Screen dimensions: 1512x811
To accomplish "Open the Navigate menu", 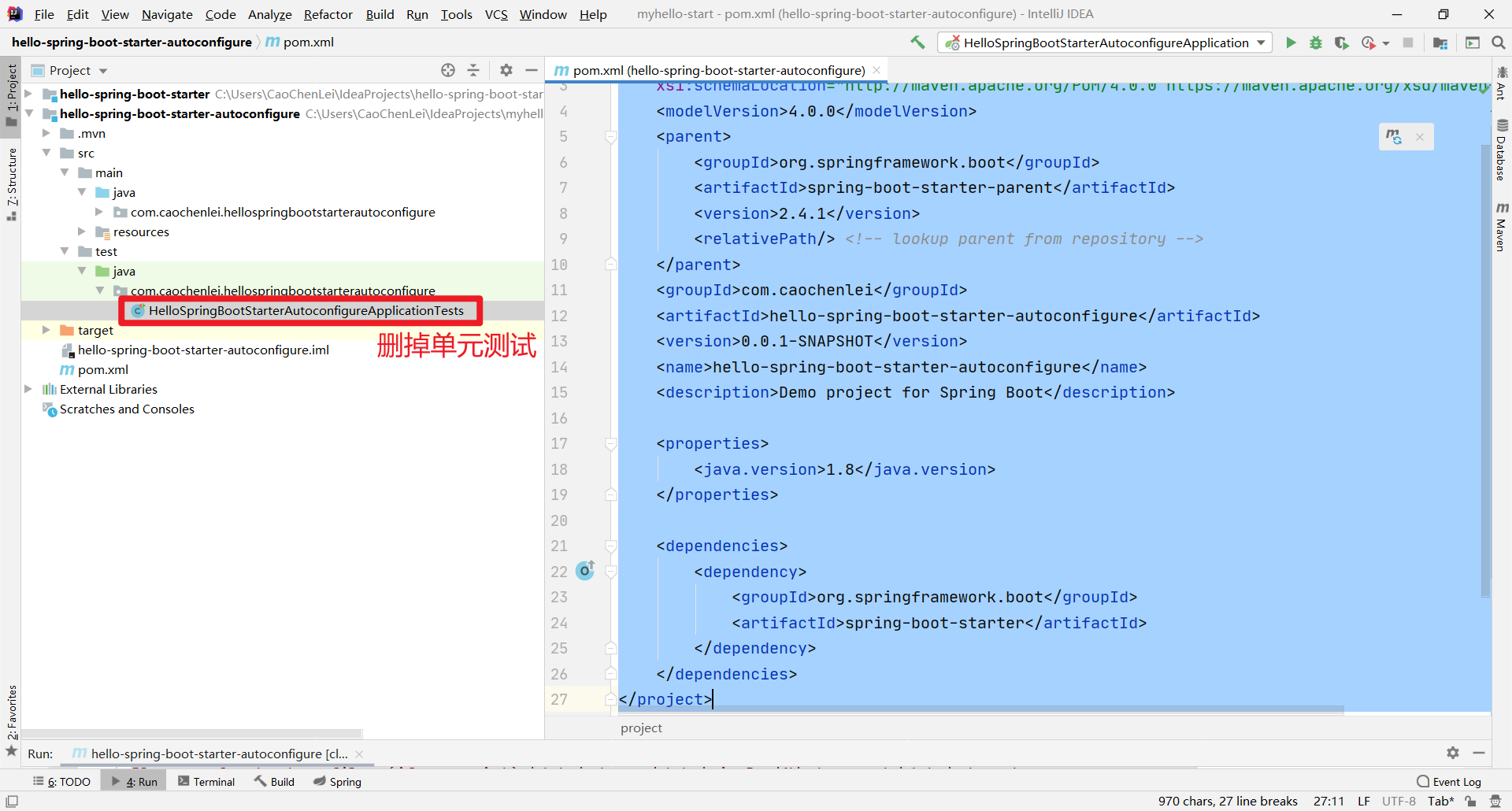I will (167, 14).
